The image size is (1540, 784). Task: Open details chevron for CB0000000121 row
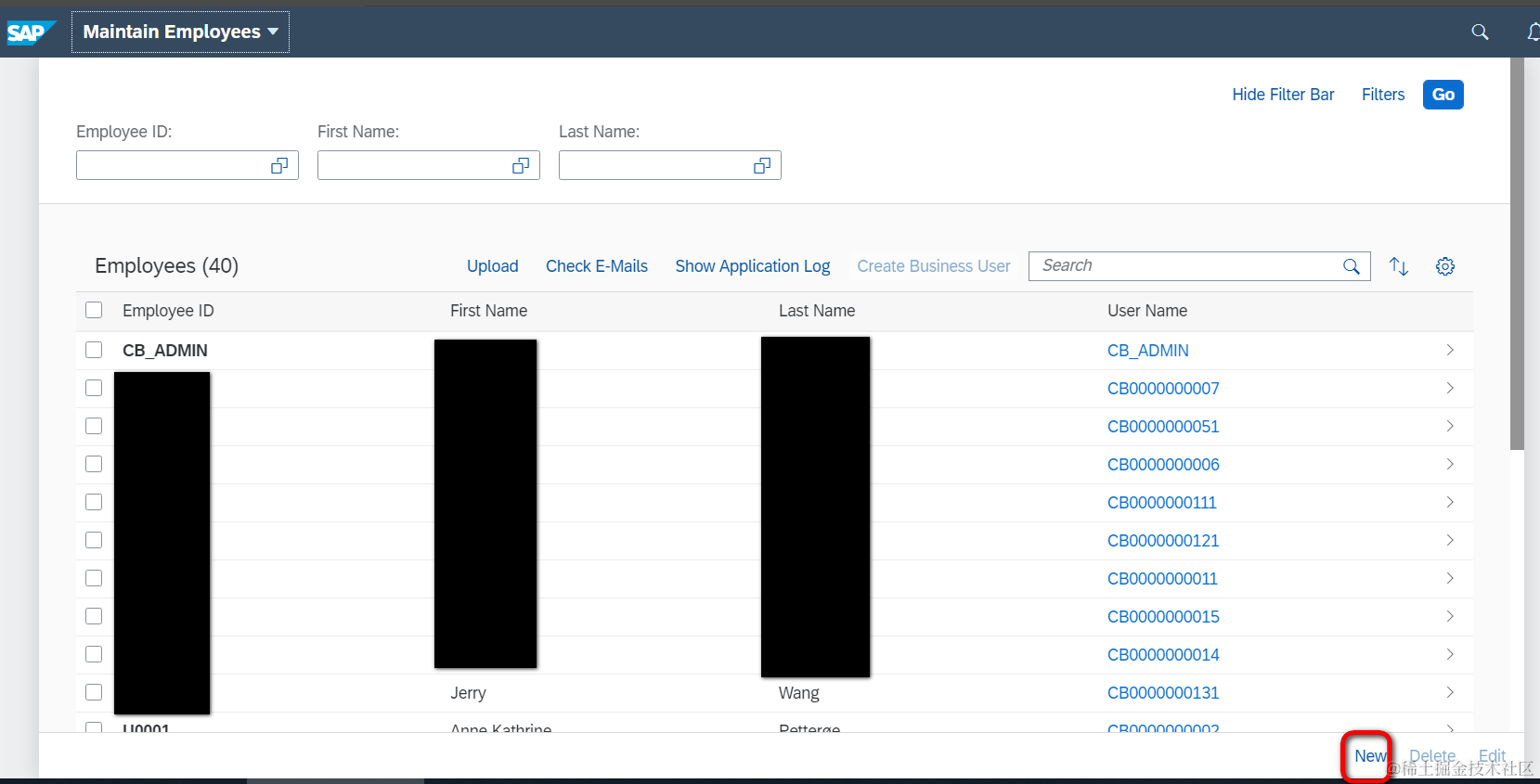pos(1450,540)
